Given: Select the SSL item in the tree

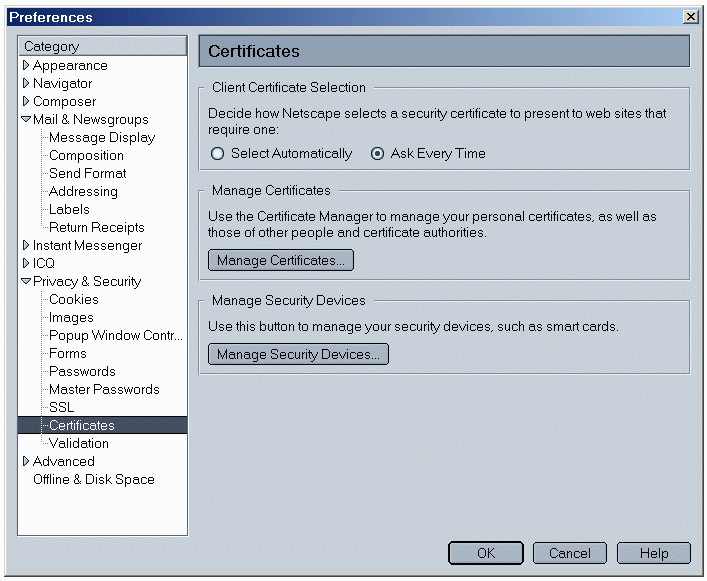Looking at the screenshot, I should [61, 408].
